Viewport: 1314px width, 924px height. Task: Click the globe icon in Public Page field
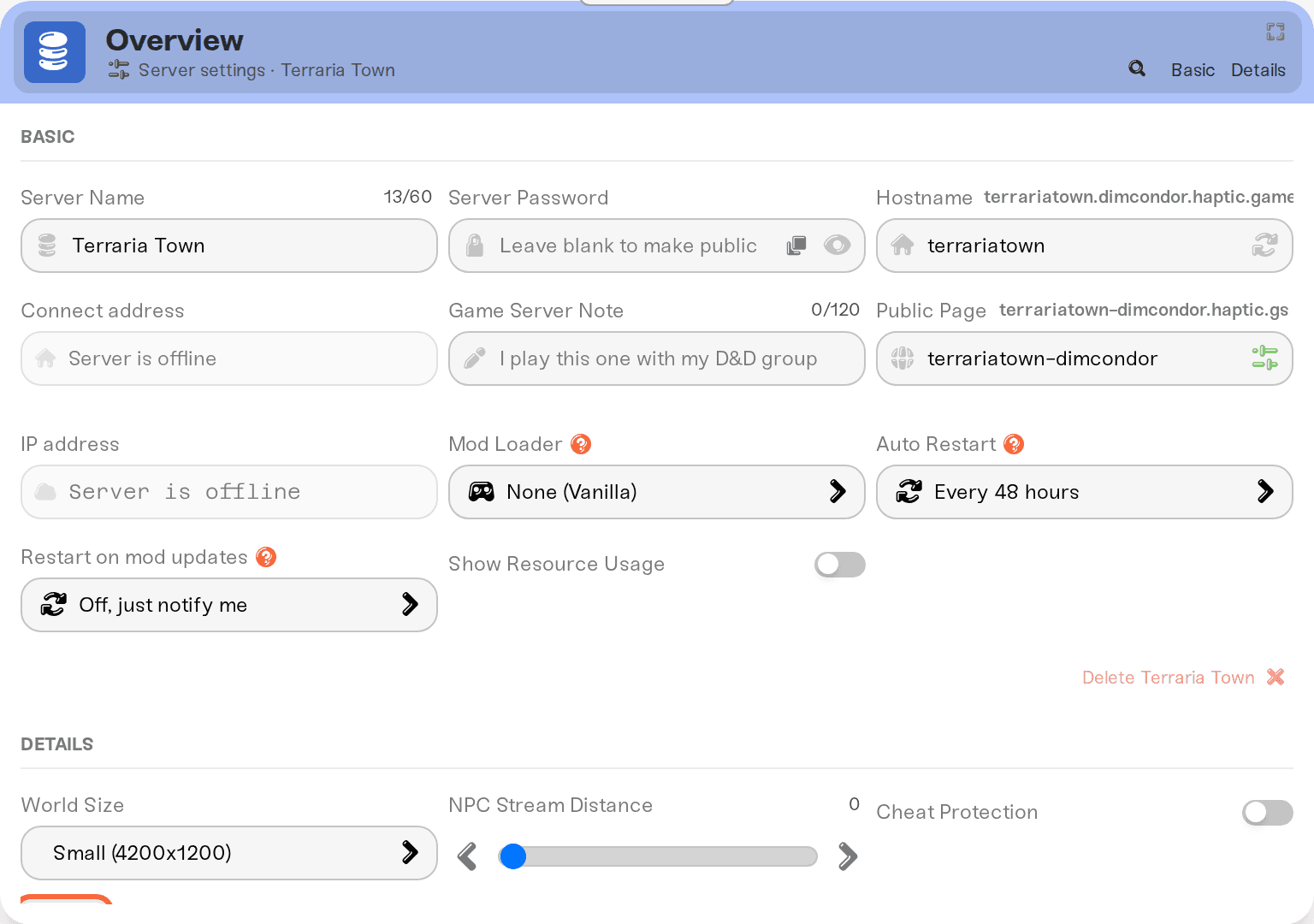[903, 358]
